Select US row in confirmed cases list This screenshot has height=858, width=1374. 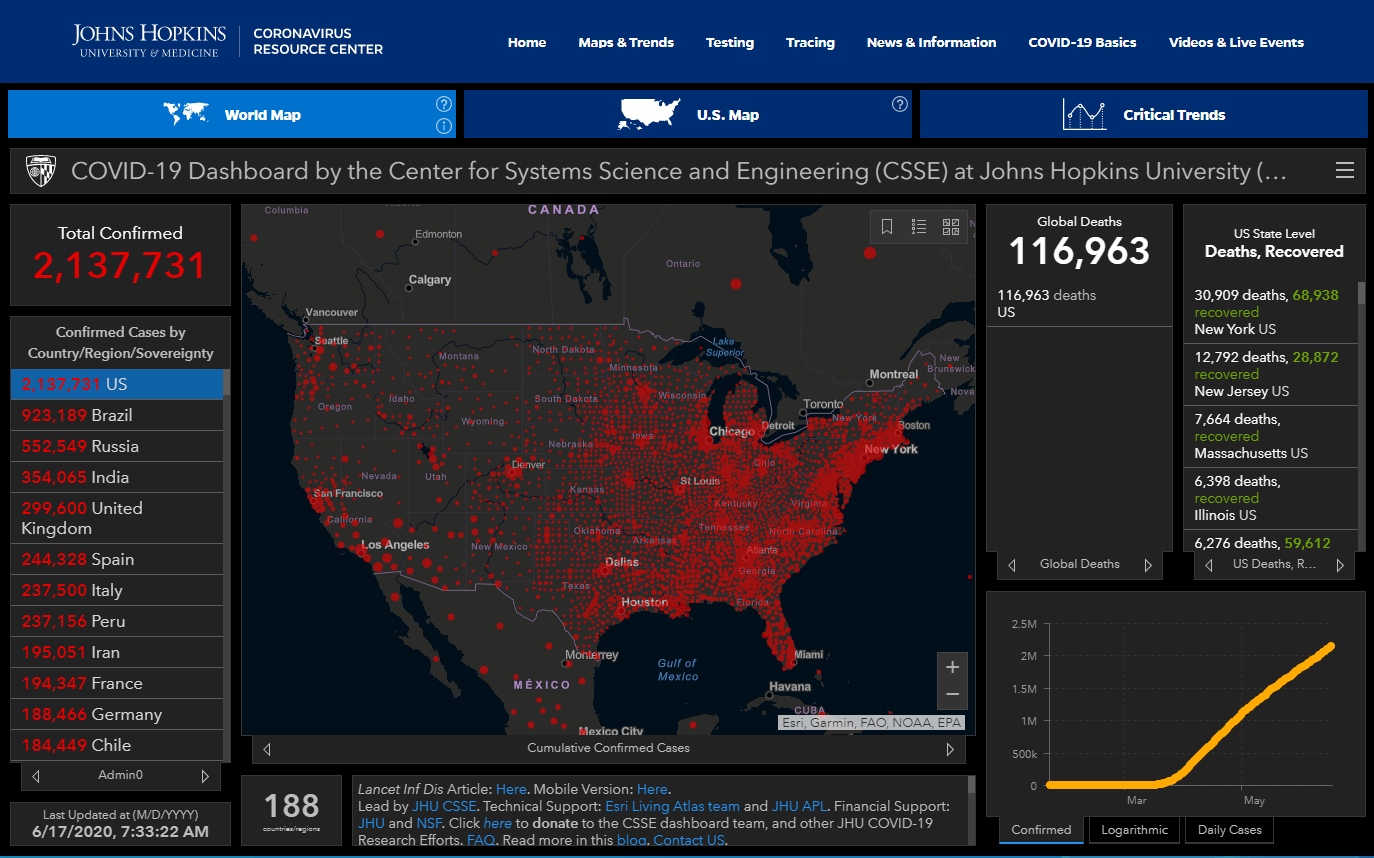coord(117,384)
